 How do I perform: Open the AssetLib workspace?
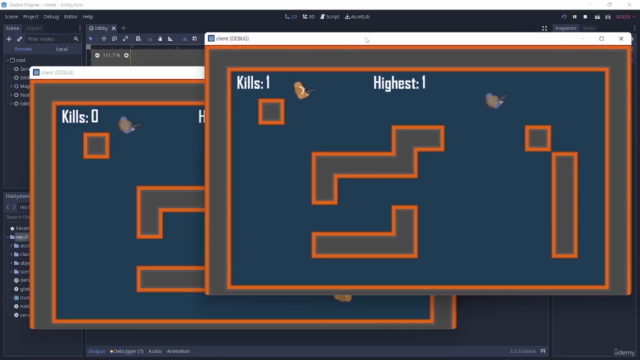[x=357, y=17]
